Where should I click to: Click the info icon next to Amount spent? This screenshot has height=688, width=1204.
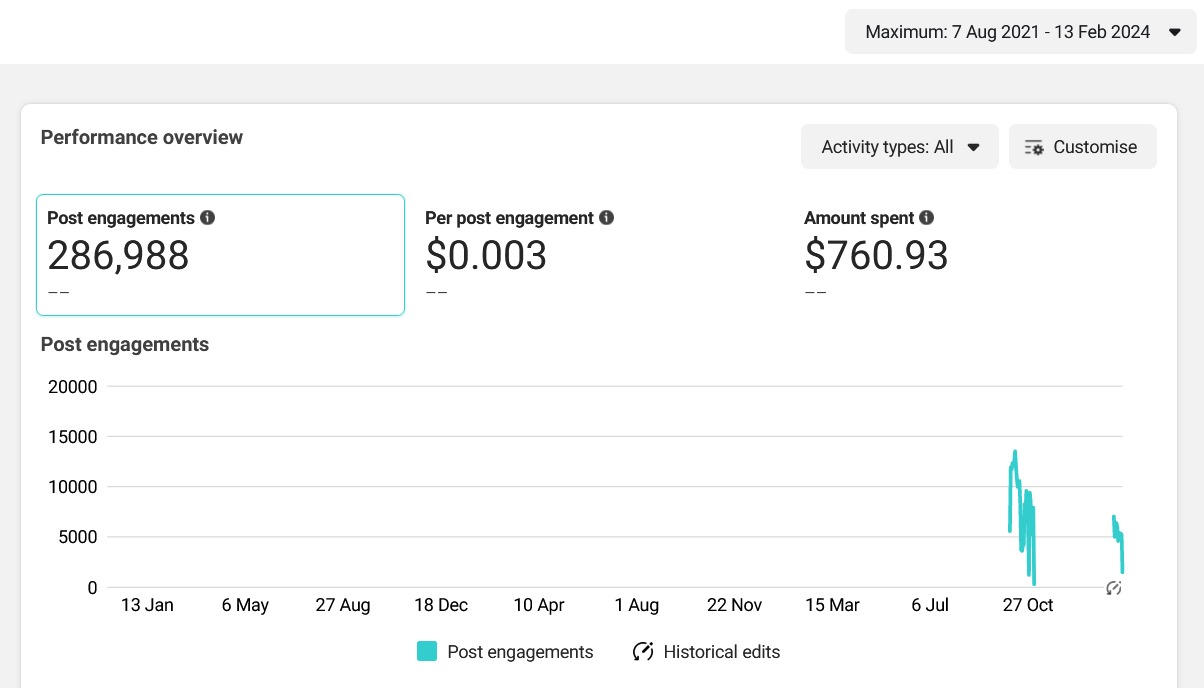click(927, 218)
